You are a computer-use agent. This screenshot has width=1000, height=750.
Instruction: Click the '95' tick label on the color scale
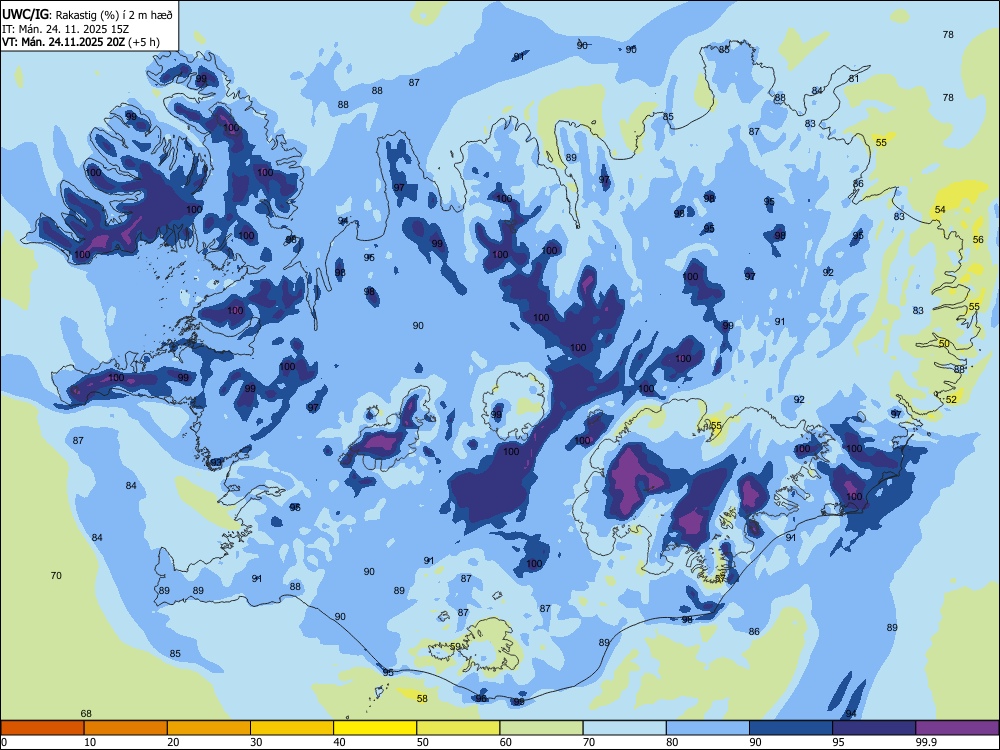click(839, 742)
